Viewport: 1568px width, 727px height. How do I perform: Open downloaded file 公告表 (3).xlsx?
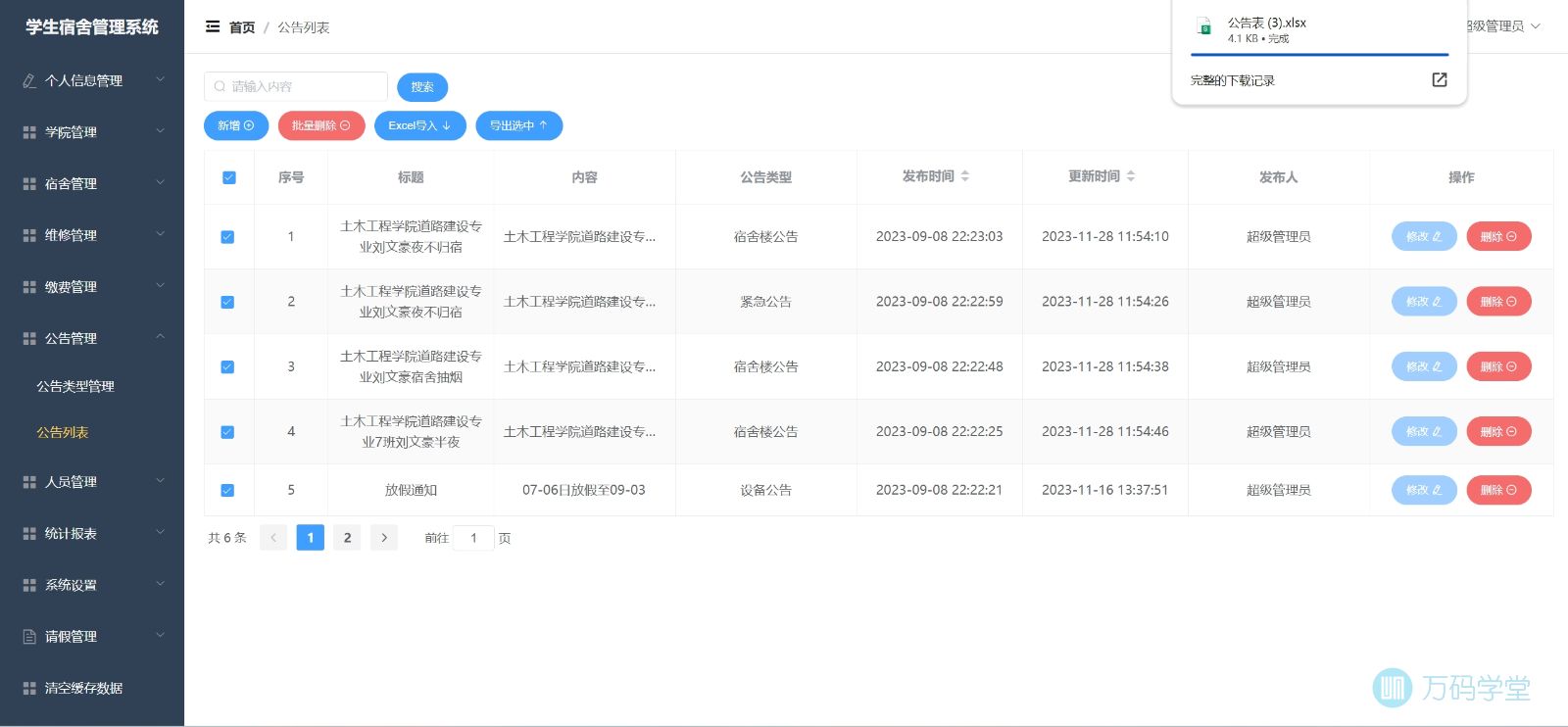pyautogui.click(x=1266, y=23)
